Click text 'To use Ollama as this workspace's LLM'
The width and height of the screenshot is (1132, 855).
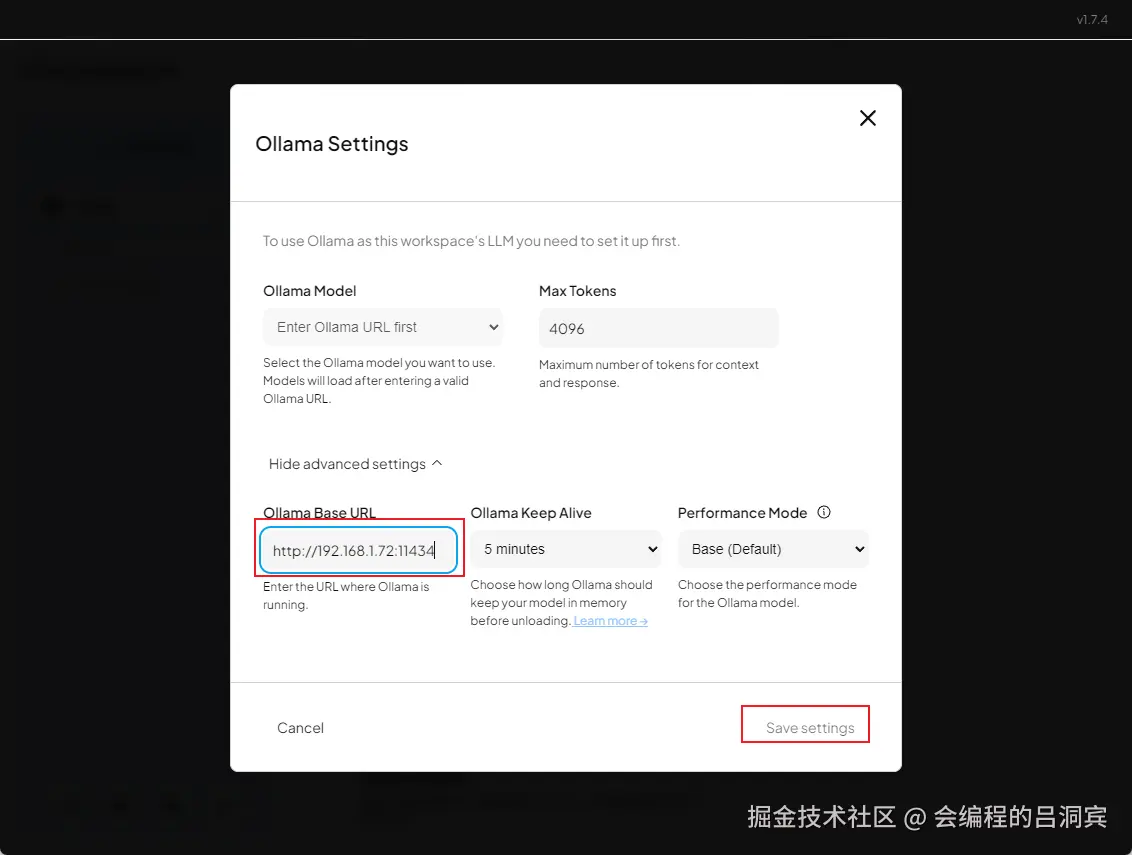point(388,241)
